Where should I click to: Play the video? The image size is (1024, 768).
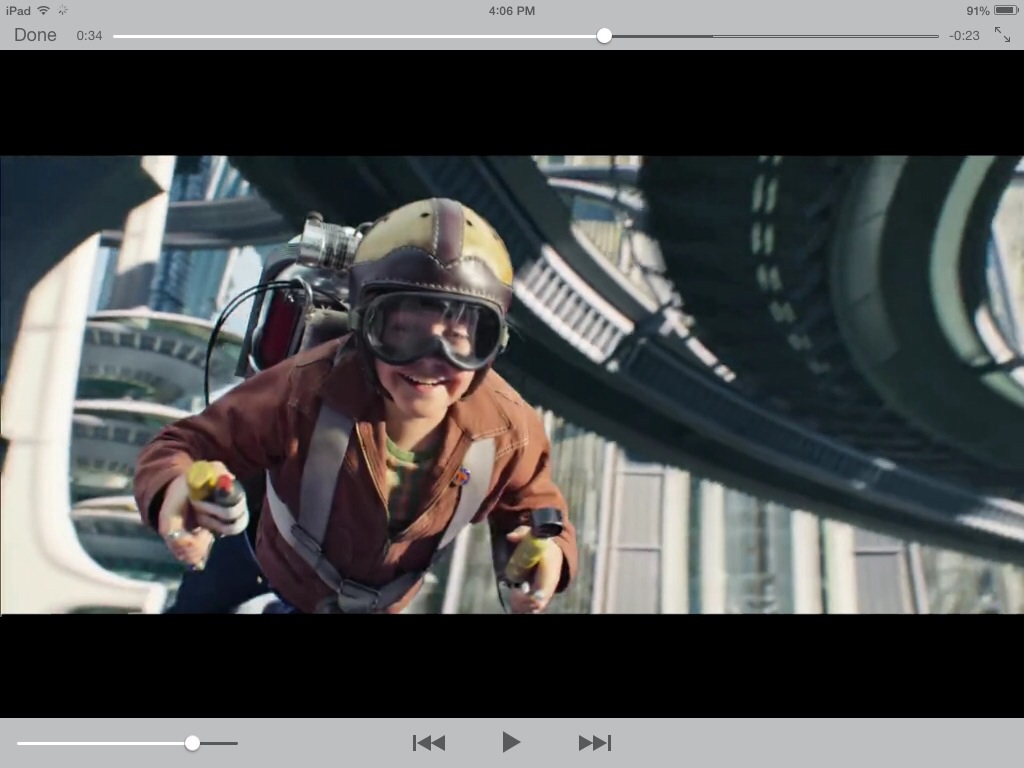point(511,742)
